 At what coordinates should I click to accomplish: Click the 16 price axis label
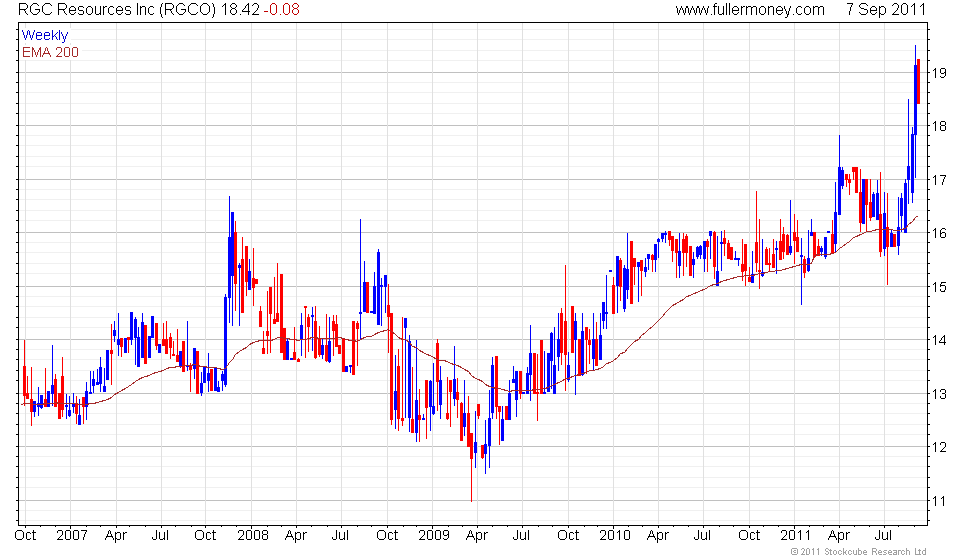[x=939, y=233]
